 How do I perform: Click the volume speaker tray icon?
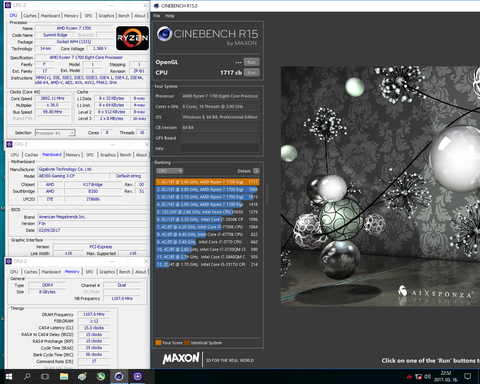pos(428,377)
